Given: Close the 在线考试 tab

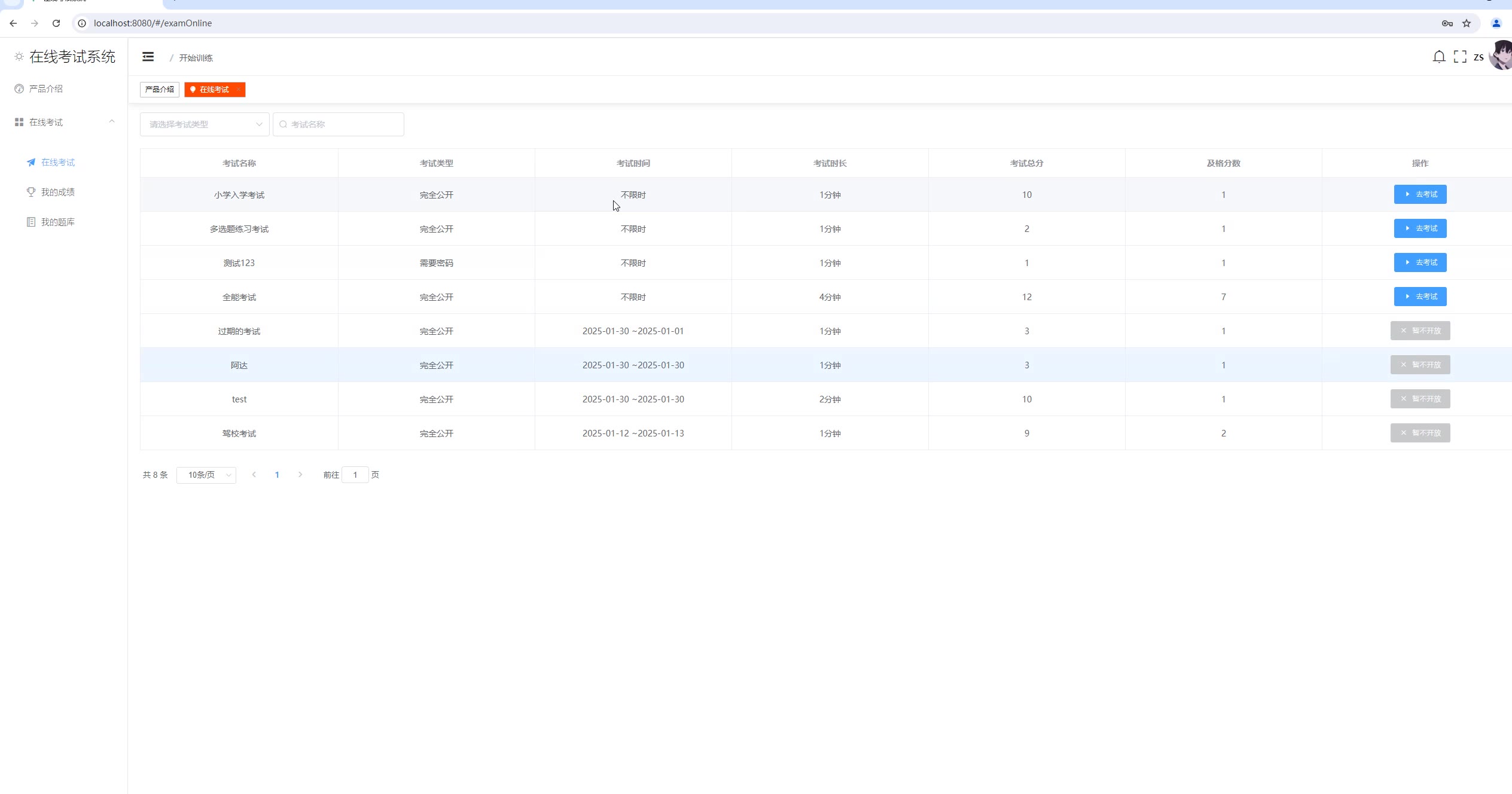Looking at the screenshot, I should tap(238, 90).
